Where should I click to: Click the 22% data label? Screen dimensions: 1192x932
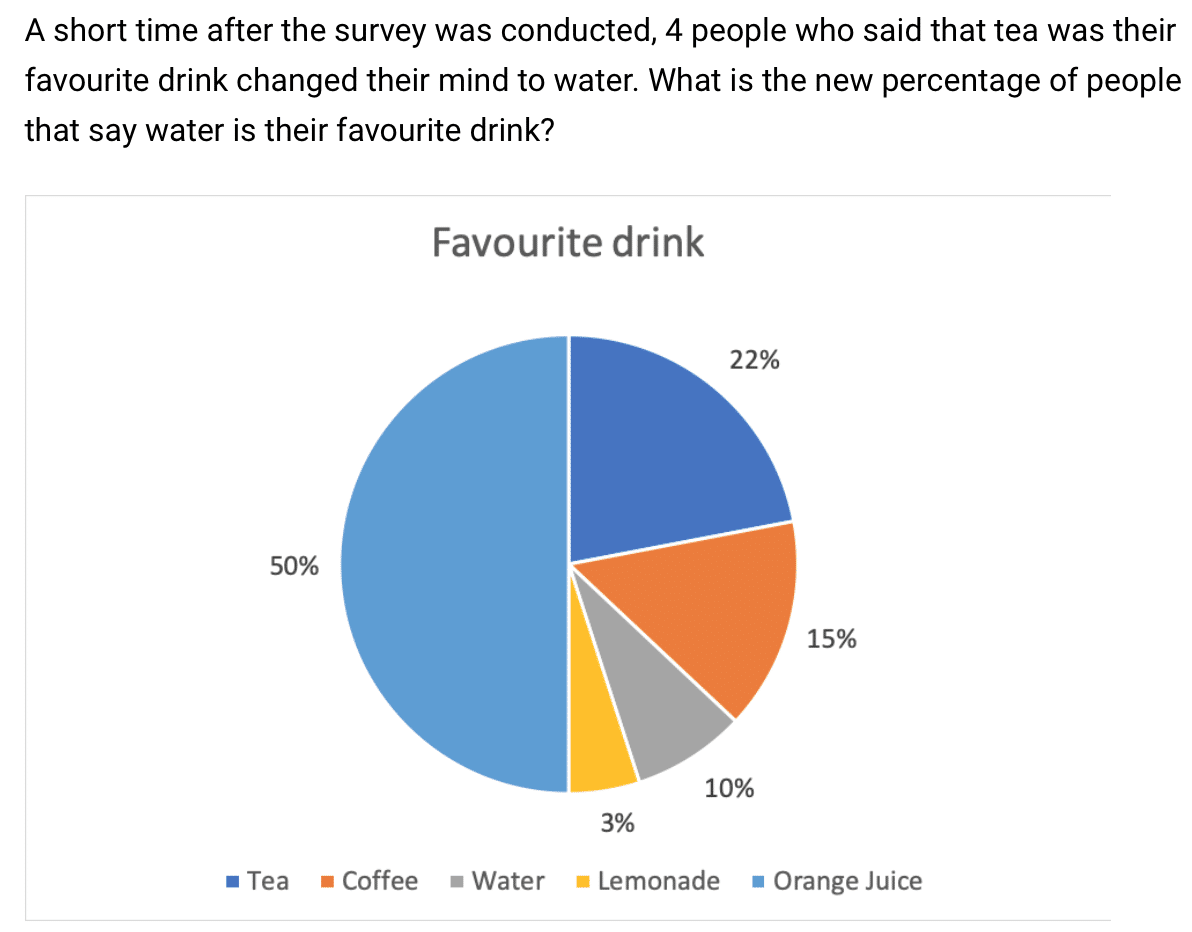coord(755,361)
